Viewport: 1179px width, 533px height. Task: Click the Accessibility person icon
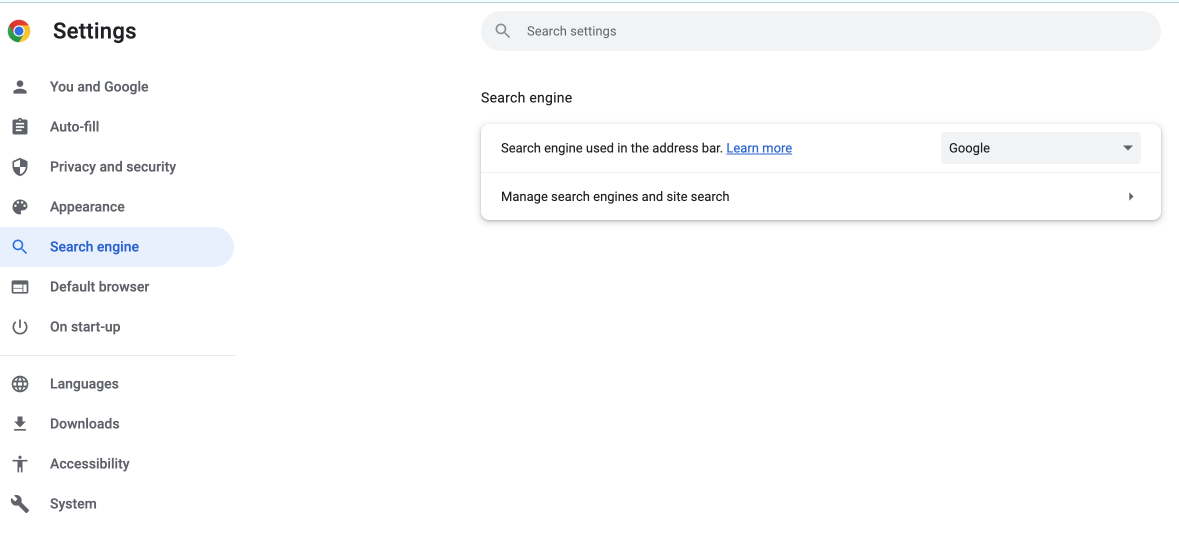20,463
